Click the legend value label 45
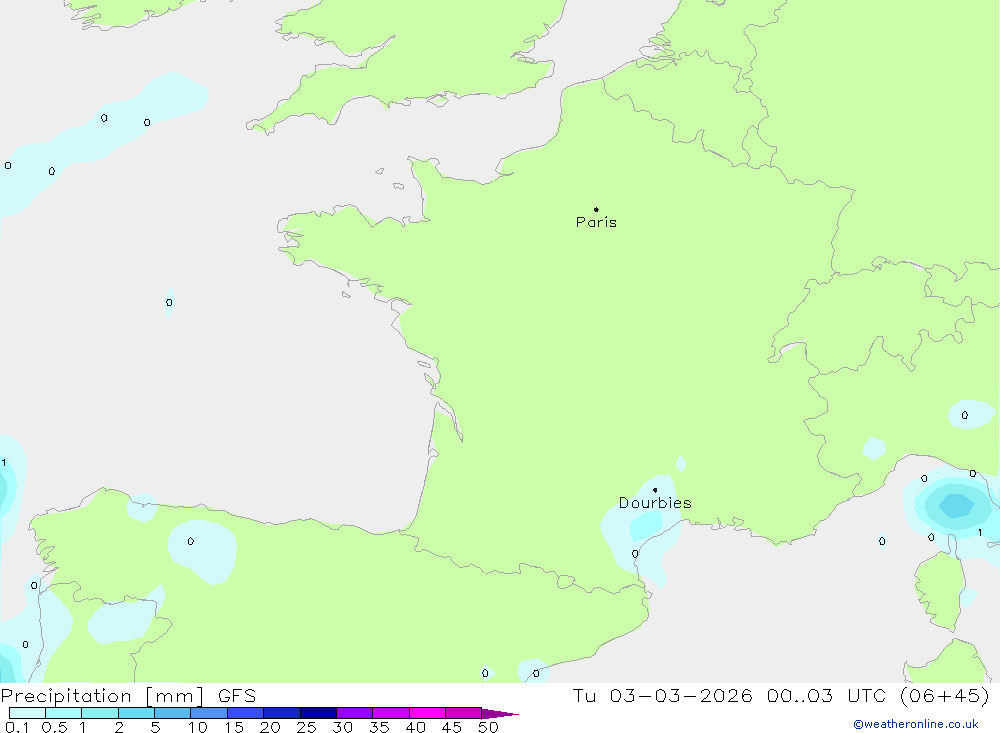Viewport: 1000px width, 733px height. pos(452,727)
